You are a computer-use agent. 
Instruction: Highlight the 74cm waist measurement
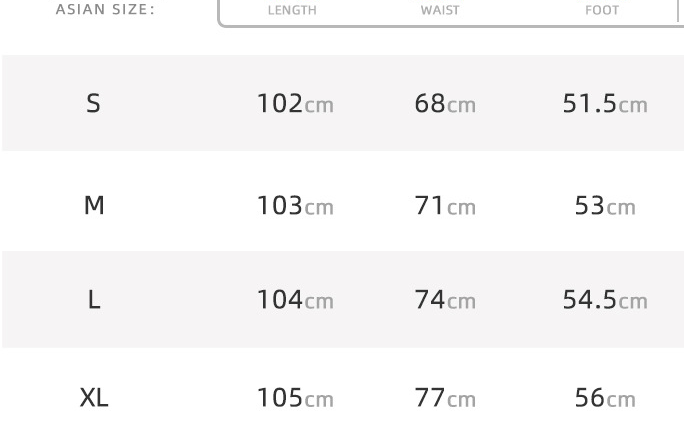(445, 299)
